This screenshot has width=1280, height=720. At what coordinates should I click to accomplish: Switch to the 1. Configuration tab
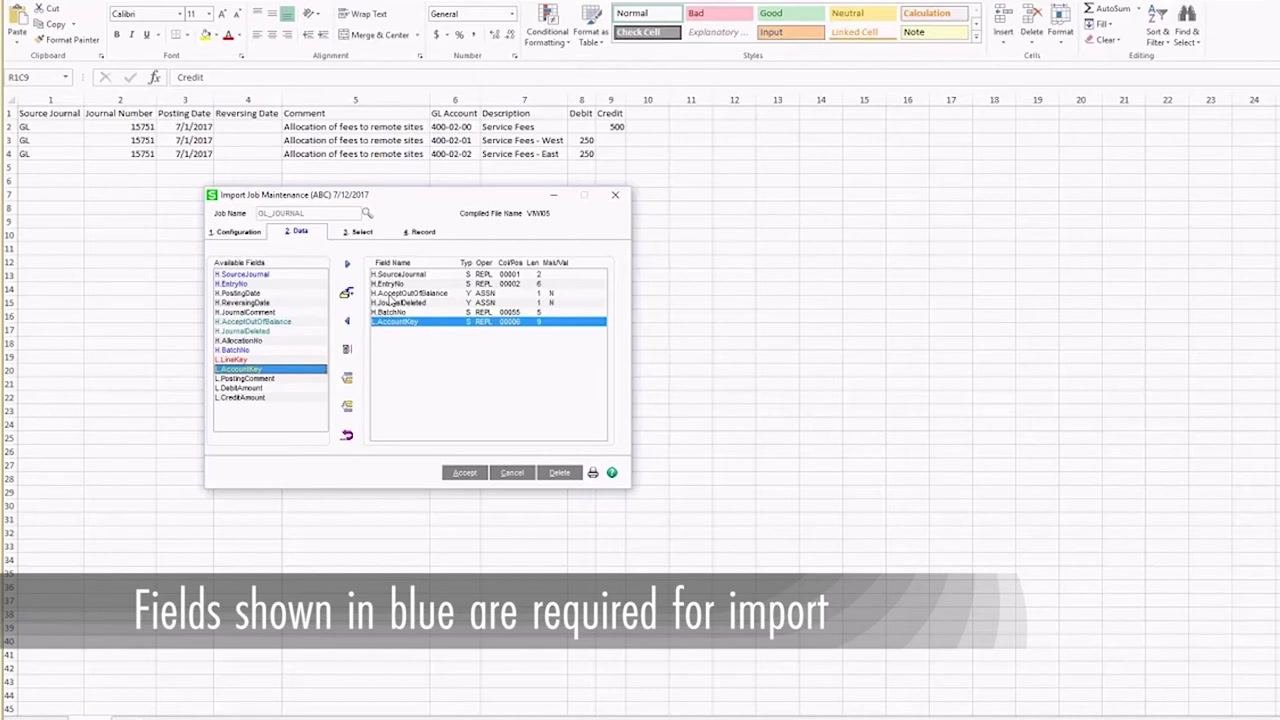click(x=236, y=232)
